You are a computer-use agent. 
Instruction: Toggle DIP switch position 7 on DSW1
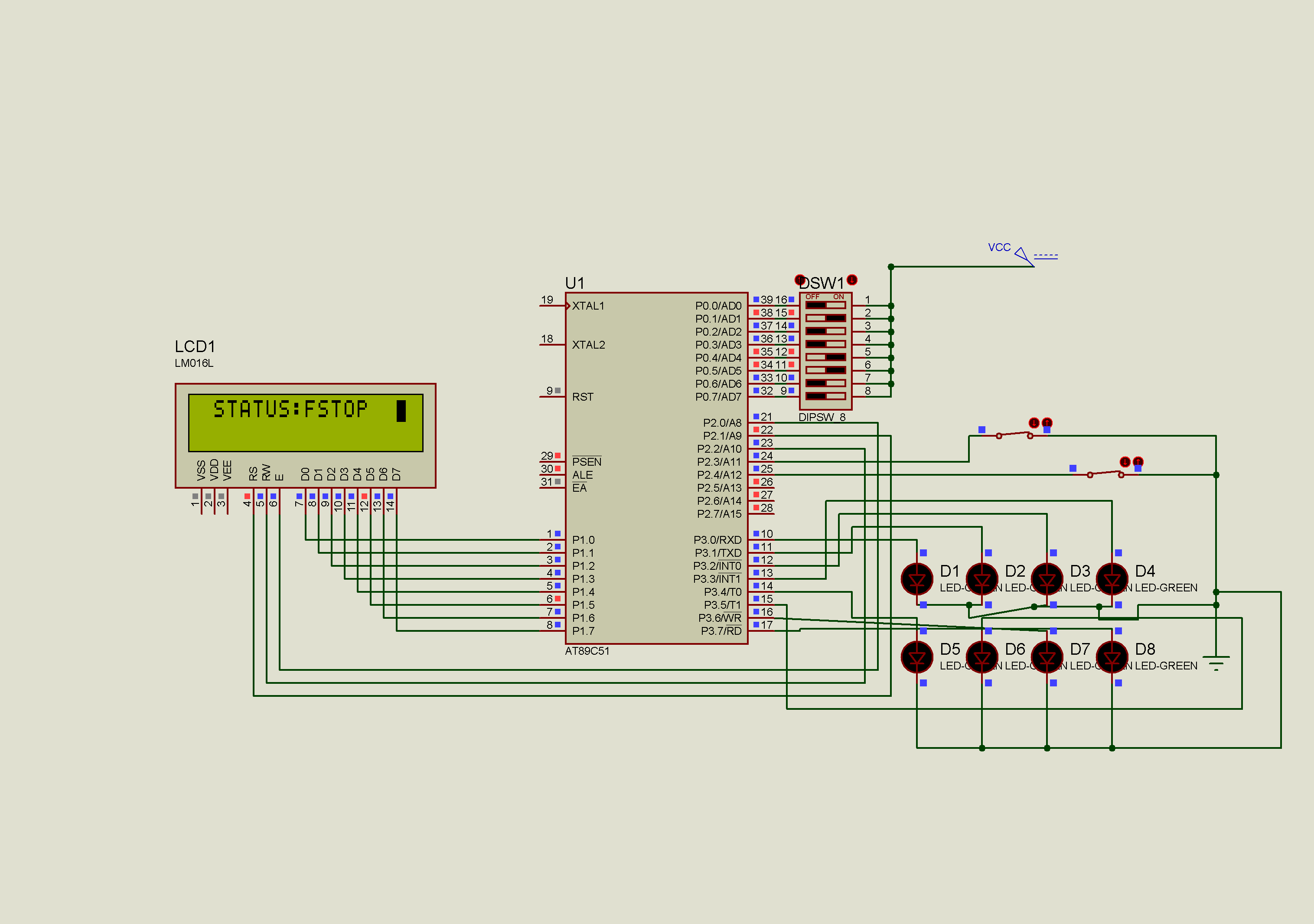click(x=825, y=384)
